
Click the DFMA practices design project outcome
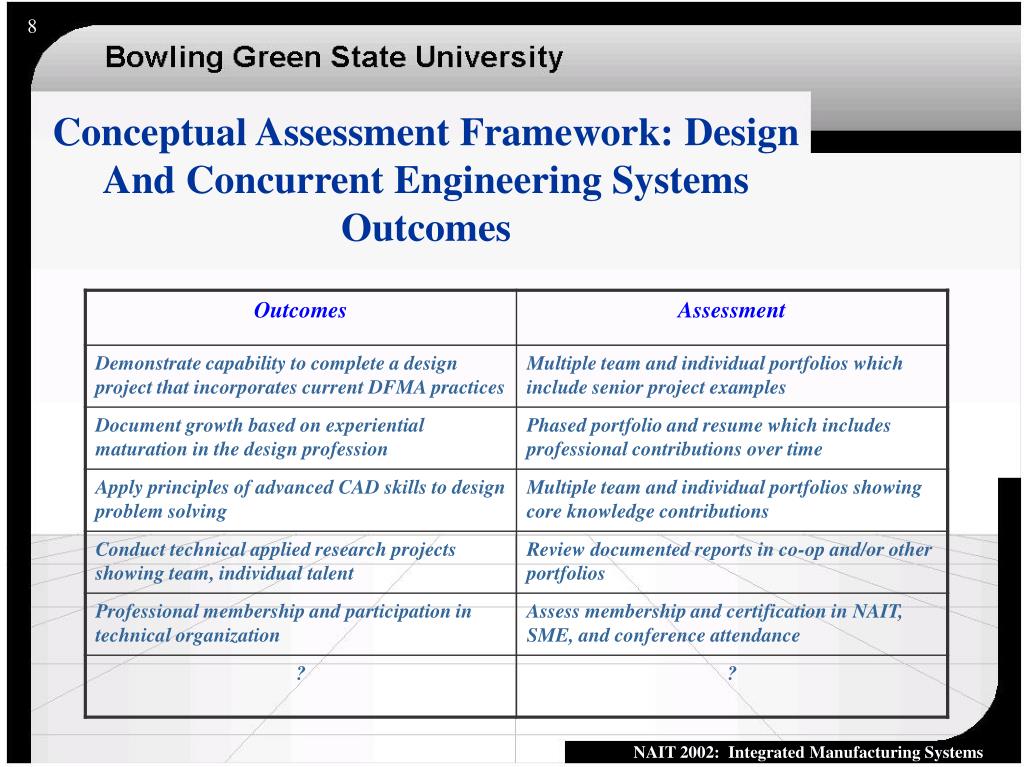tap(300, 376)
